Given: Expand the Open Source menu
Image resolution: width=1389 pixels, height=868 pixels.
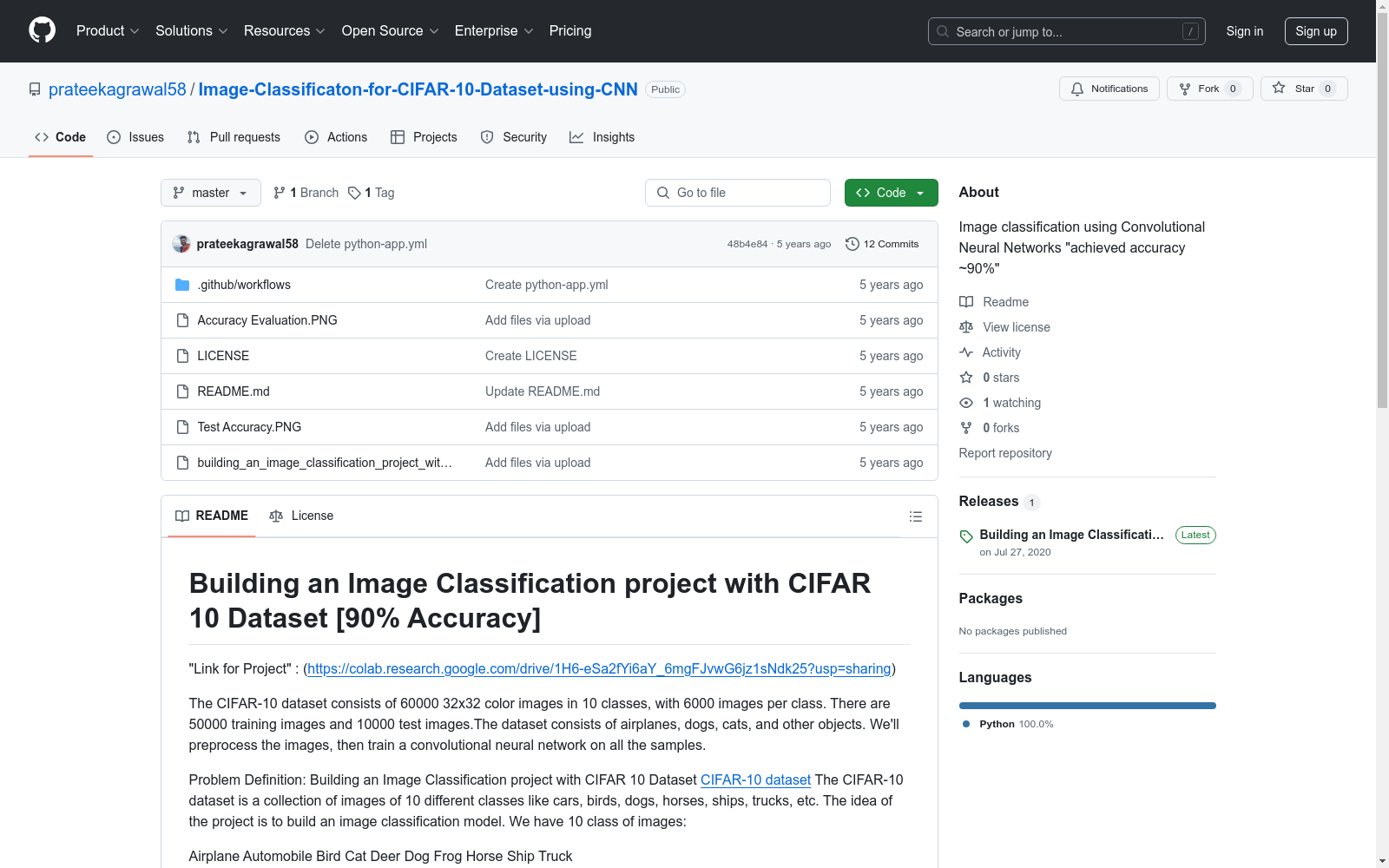Looking at the screenshot, I should point(391,31).
